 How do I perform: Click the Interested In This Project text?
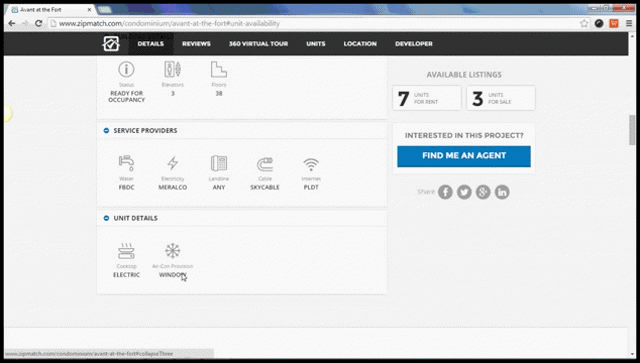click(464, 136)
